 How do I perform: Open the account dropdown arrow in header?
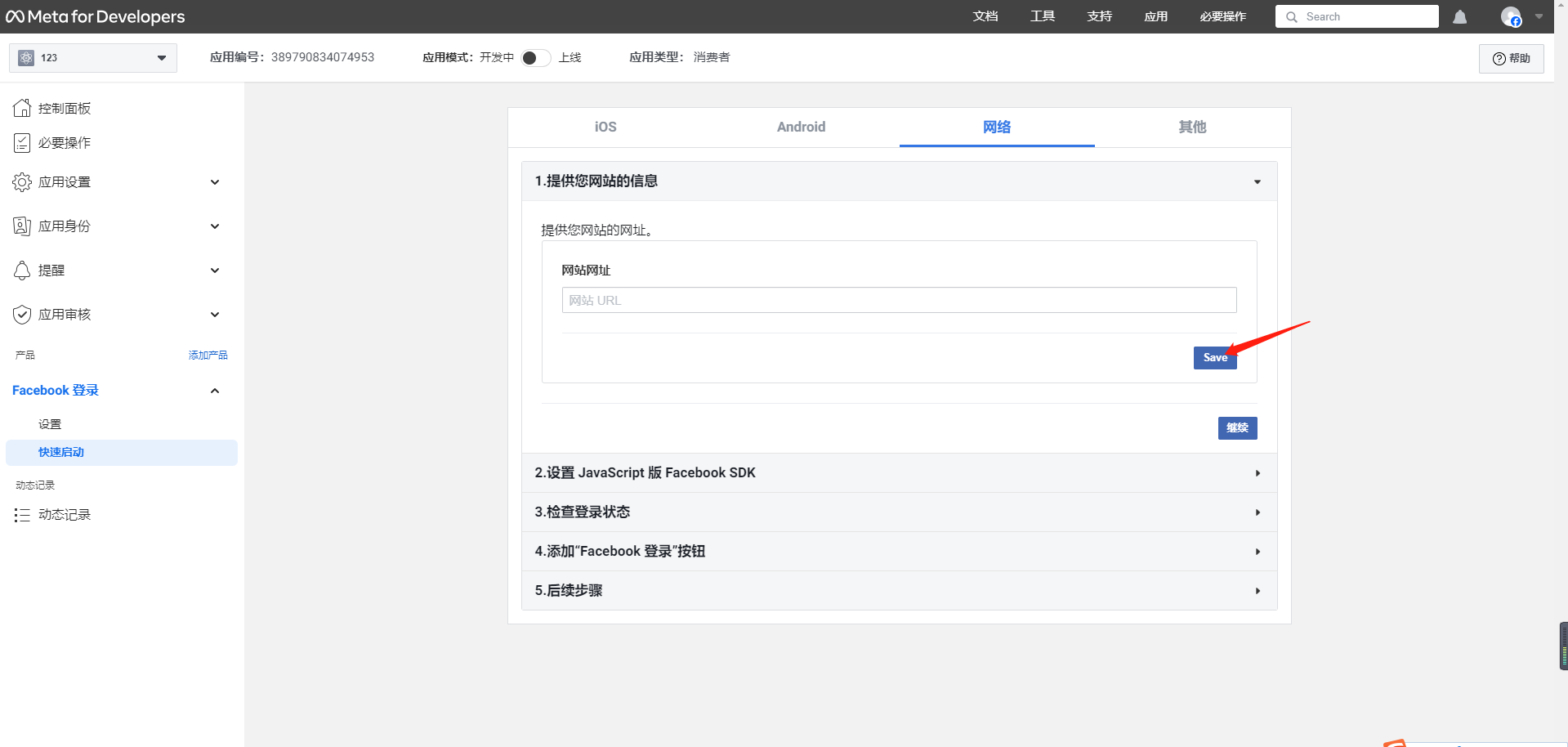point(1539,16)
